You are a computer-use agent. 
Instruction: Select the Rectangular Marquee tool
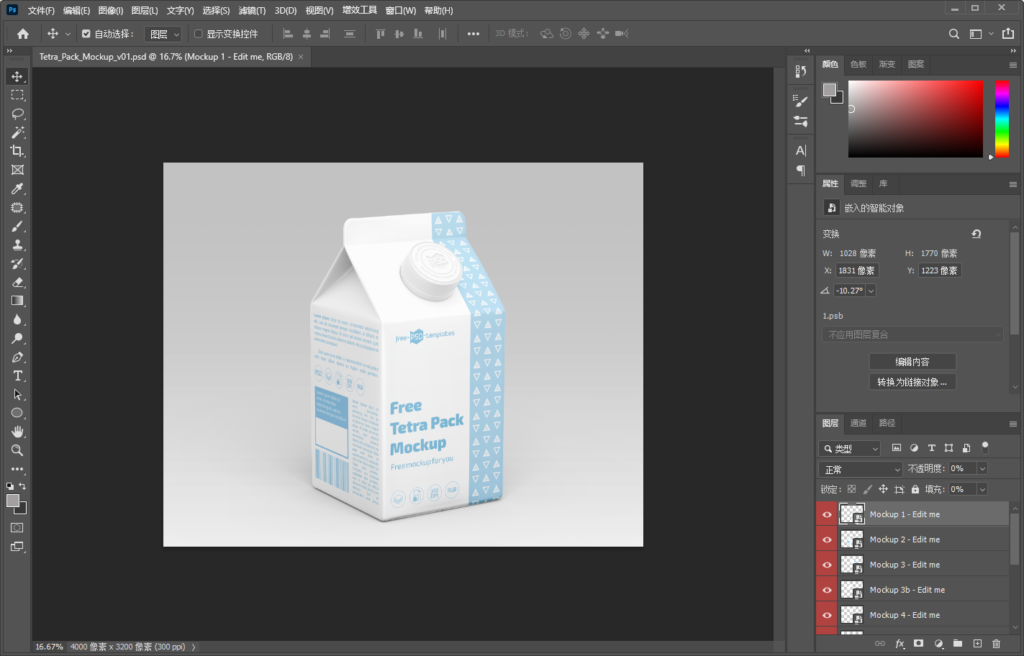click(17, 95)
